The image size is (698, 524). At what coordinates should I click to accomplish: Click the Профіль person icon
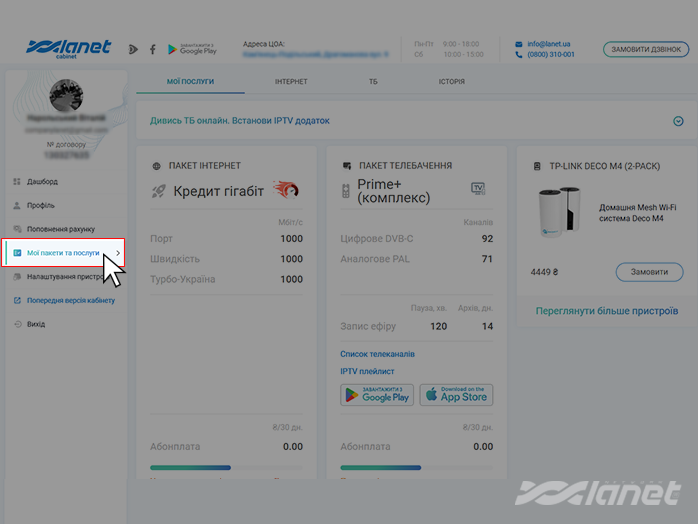pos(17,205)
